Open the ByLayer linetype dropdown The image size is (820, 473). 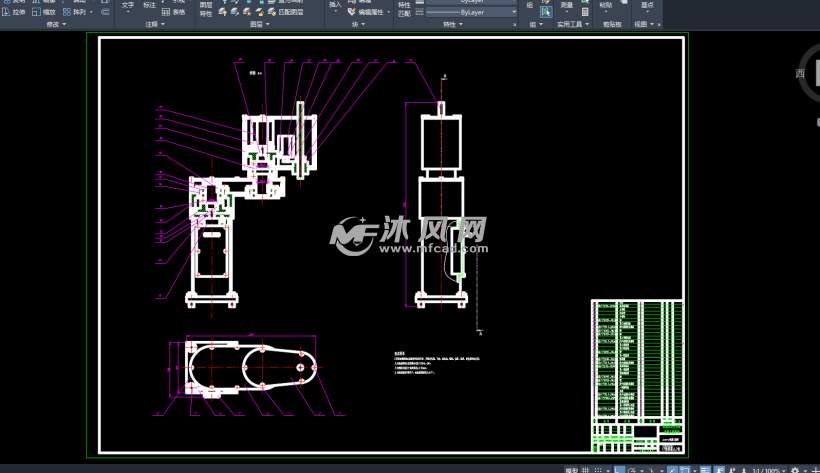(x=468, y=12)
